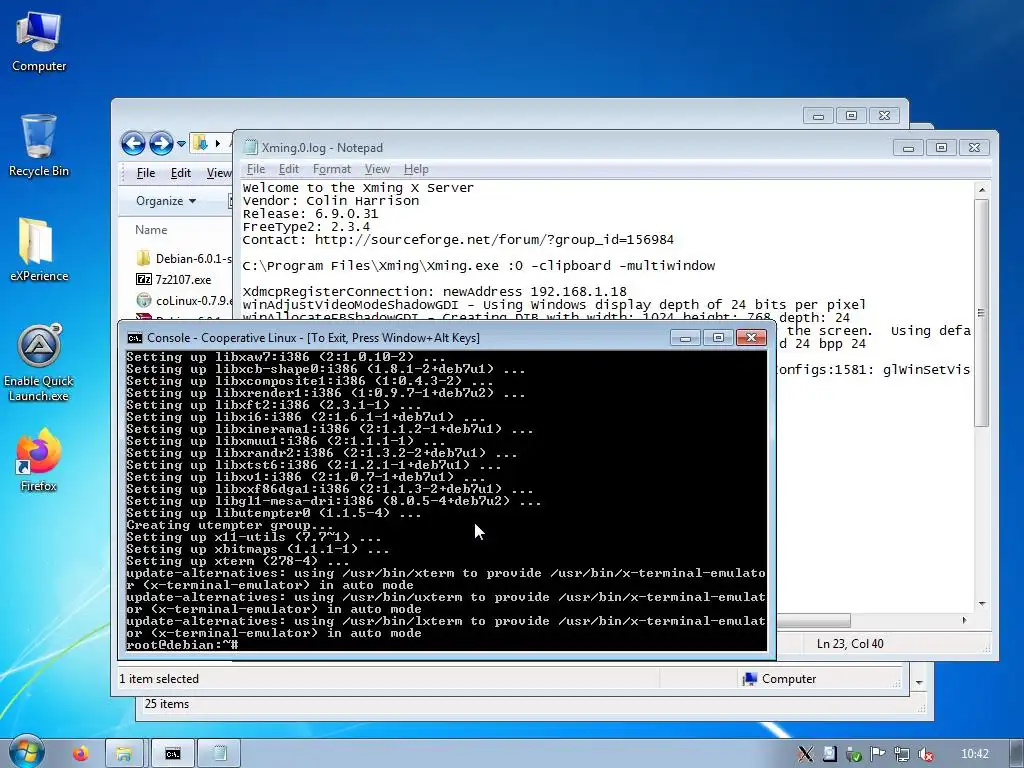Expand the Organize dropdown in Explorer

pos(166,200)
